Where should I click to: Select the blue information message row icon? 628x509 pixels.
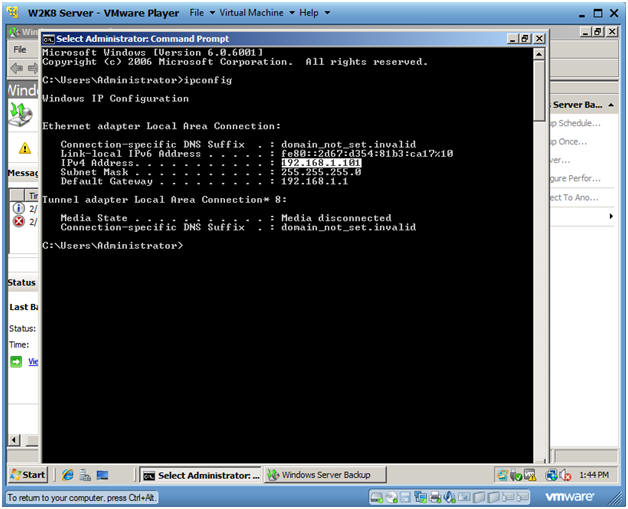click(18, 208)
